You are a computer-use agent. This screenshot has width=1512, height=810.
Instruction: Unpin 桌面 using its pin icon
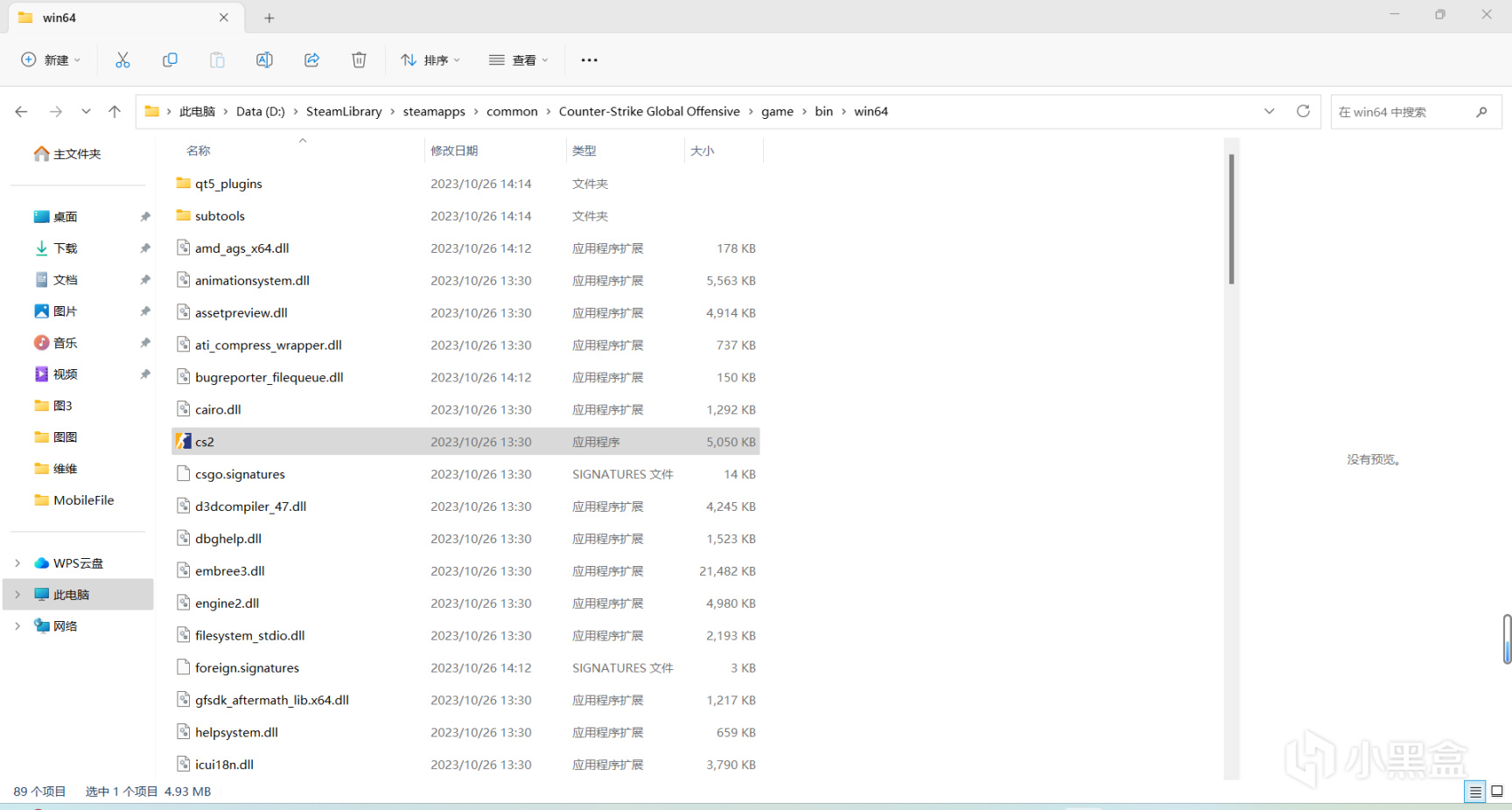[x=145, y=217]
